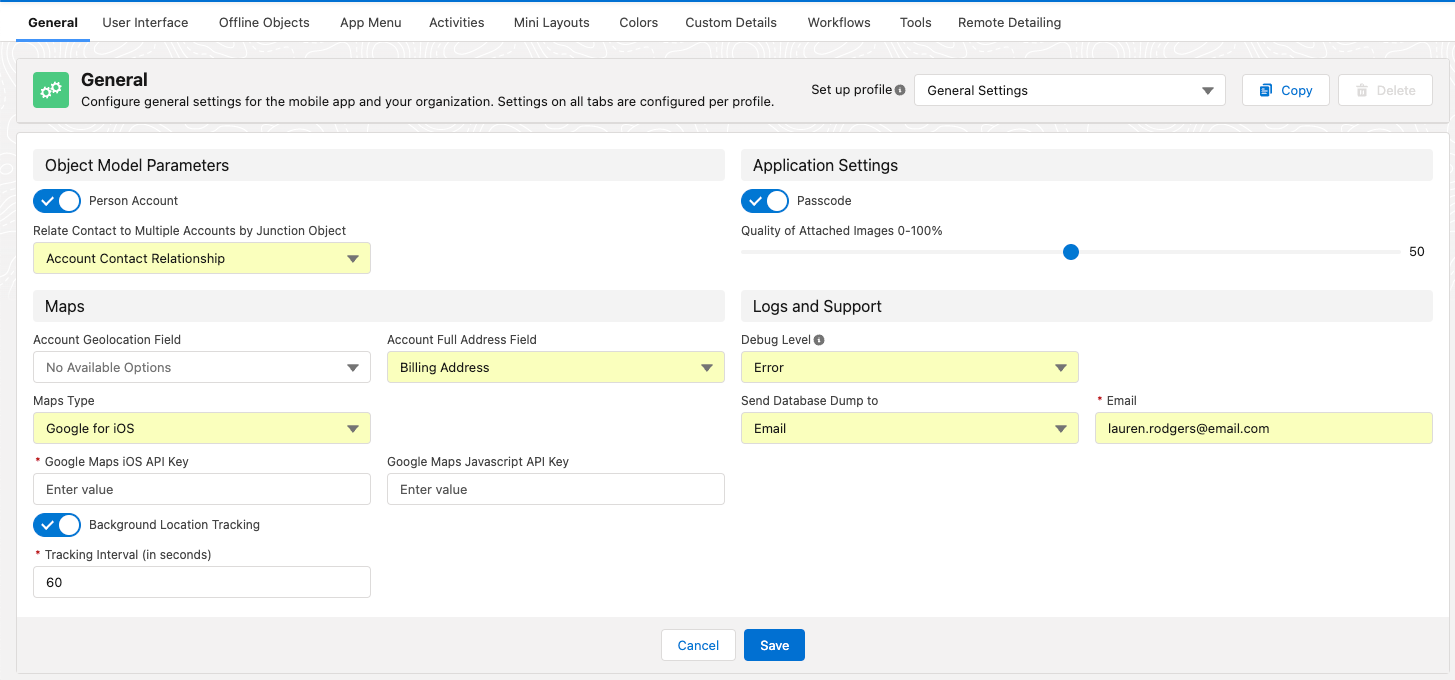Click the info icon beside Set up profile
Screen dimensions: 1455x680
point(900,90)
